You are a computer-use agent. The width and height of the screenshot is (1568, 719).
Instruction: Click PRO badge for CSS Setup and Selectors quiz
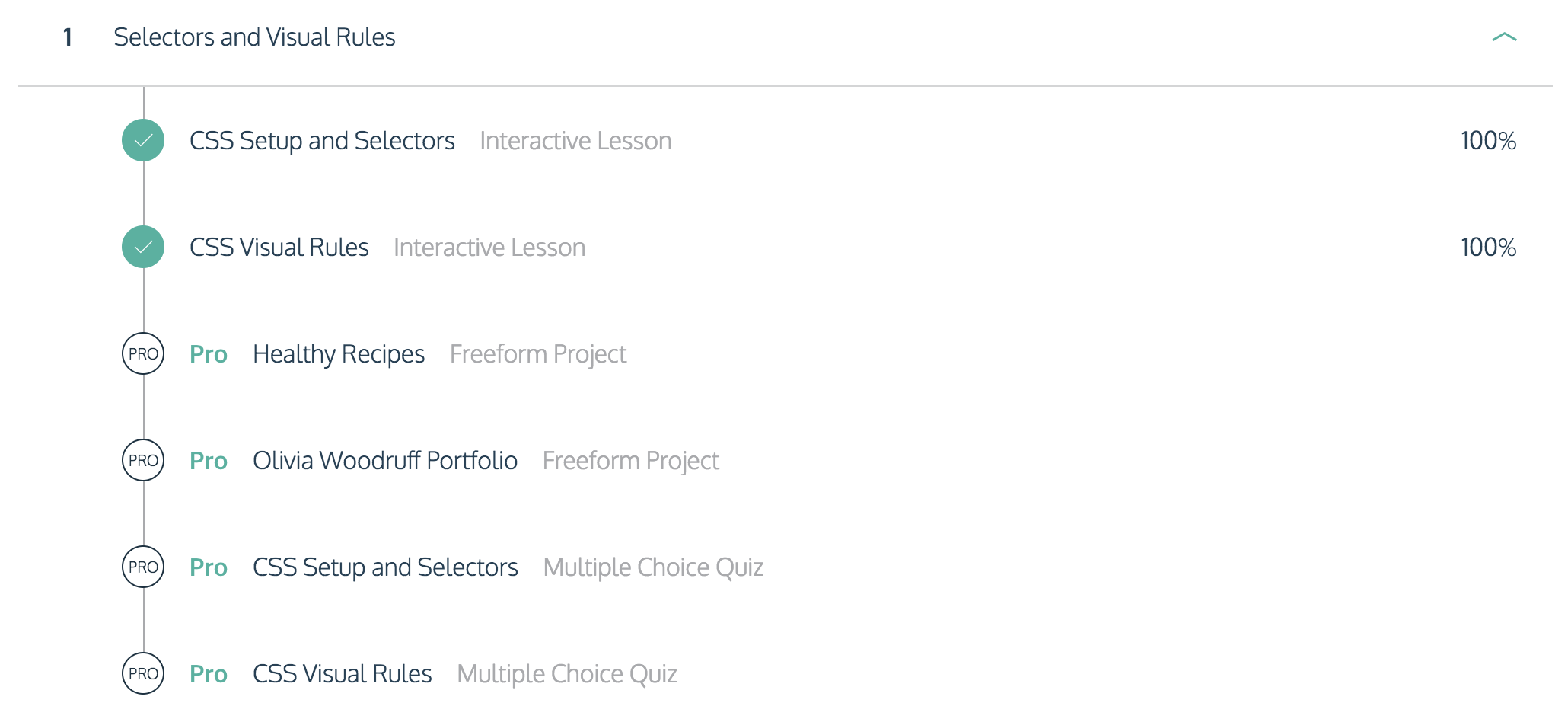click(143, 567)
